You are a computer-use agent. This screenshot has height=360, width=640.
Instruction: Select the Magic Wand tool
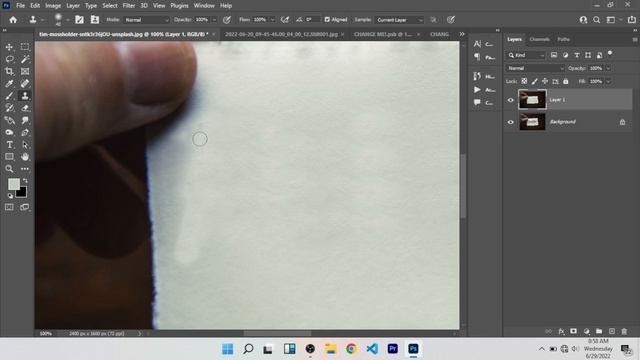25,59
